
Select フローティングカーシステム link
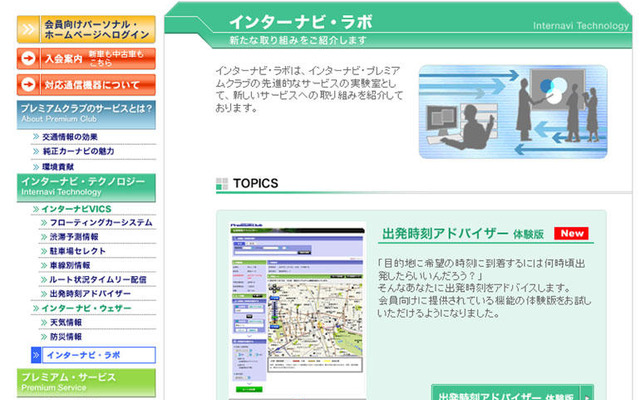click(101, 223)
